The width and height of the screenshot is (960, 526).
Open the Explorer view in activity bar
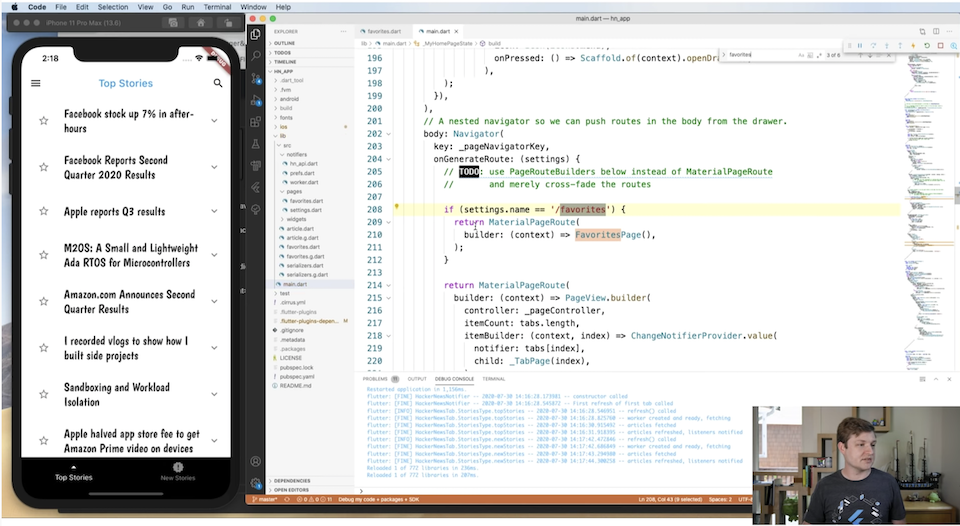coord(255,34)
